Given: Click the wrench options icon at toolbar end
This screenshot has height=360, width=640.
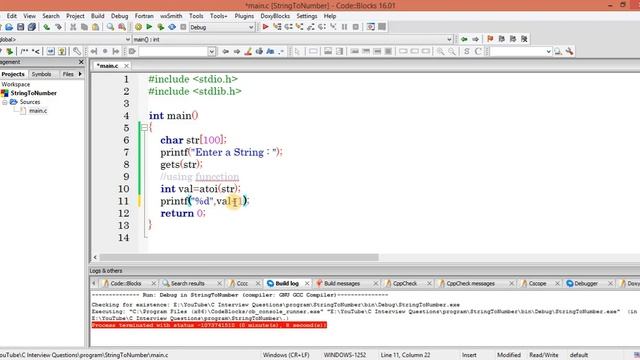Looking at the screenshot, I should 569,51.
